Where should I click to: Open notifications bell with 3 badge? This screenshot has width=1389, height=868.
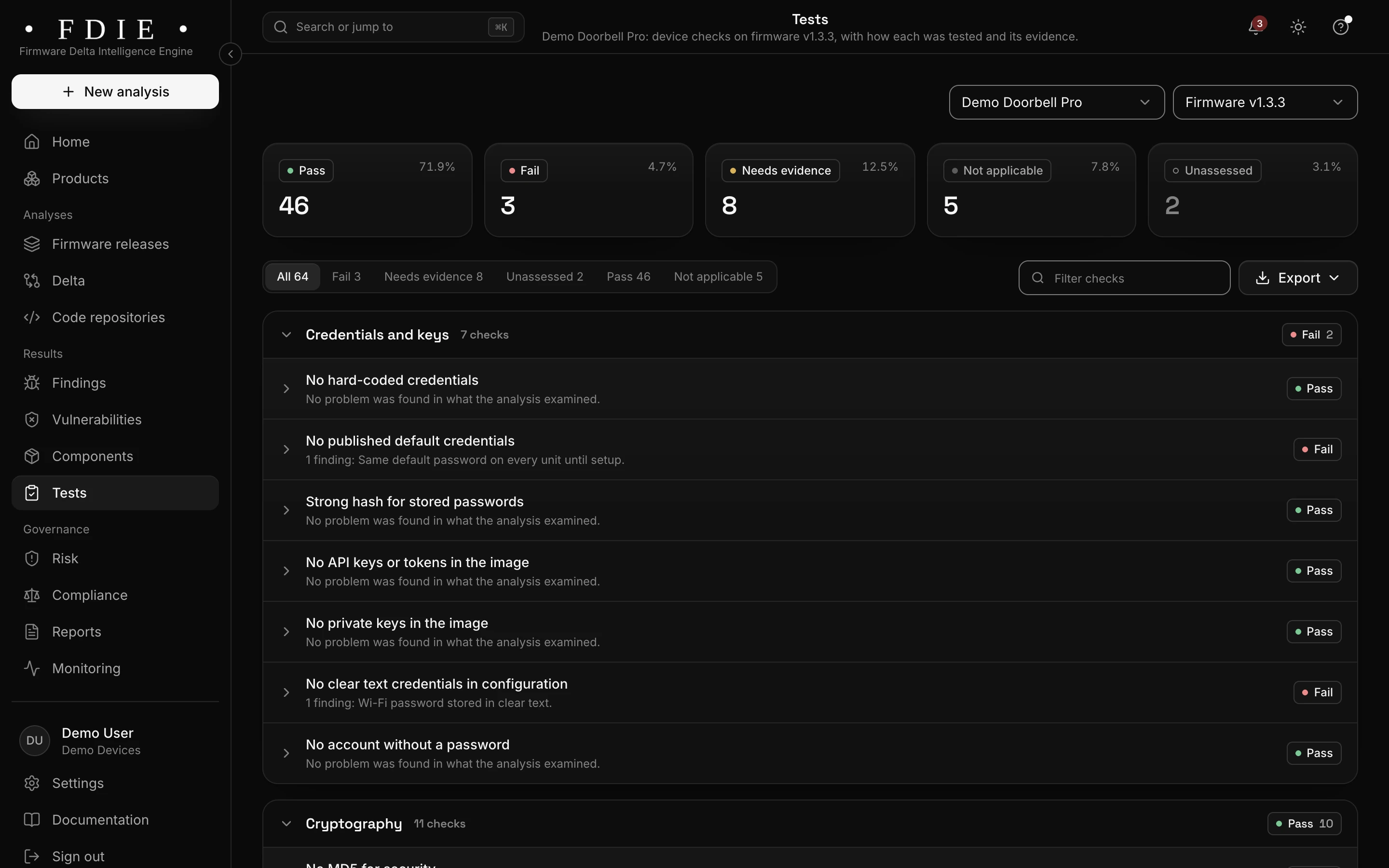[1256, 27]
